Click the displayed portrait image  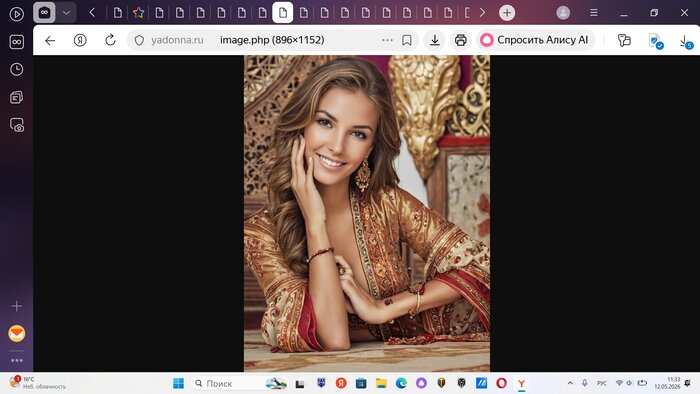pyautogui.click(x=367, y=213)
